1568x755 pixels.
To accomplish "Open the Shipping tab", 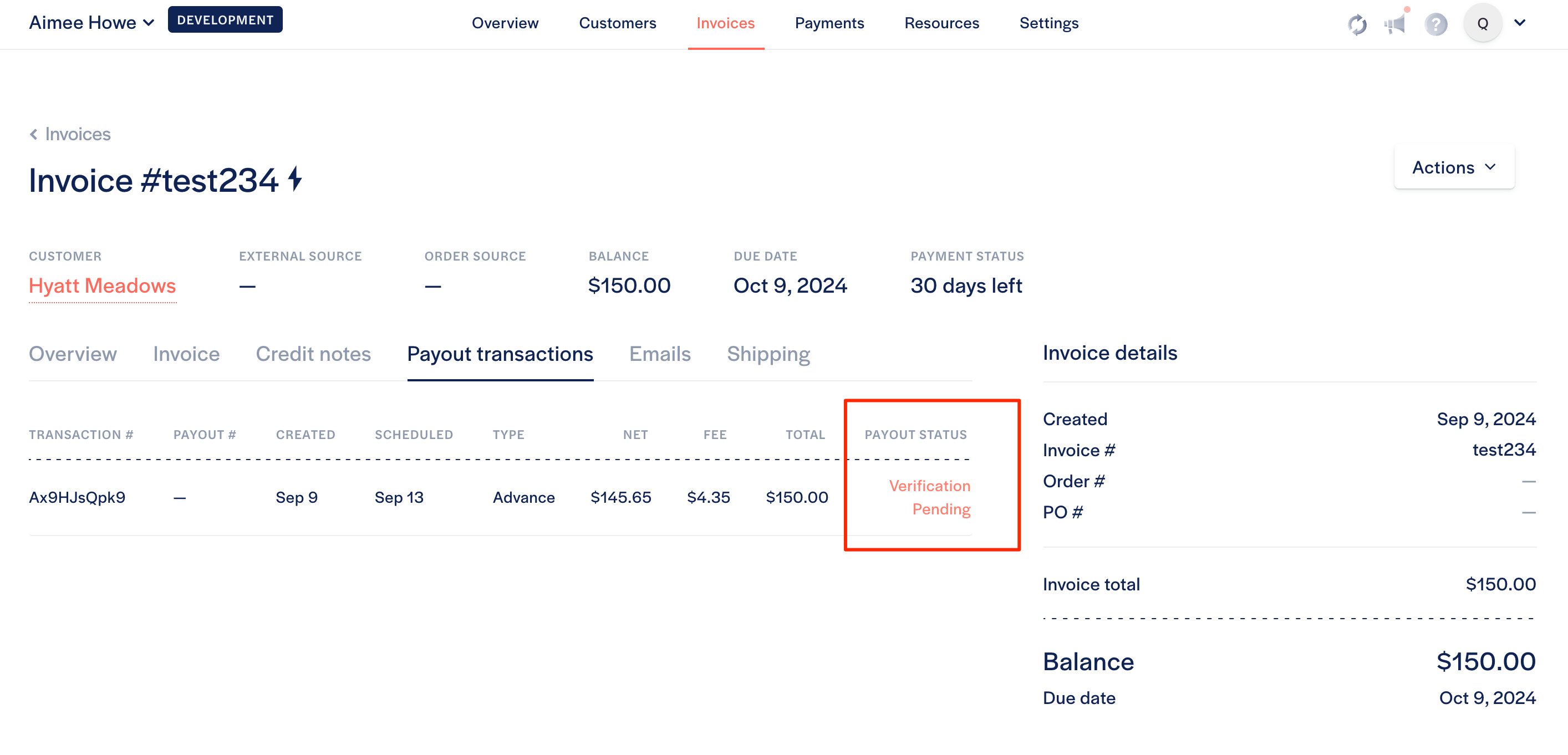I will pos(768,354).
